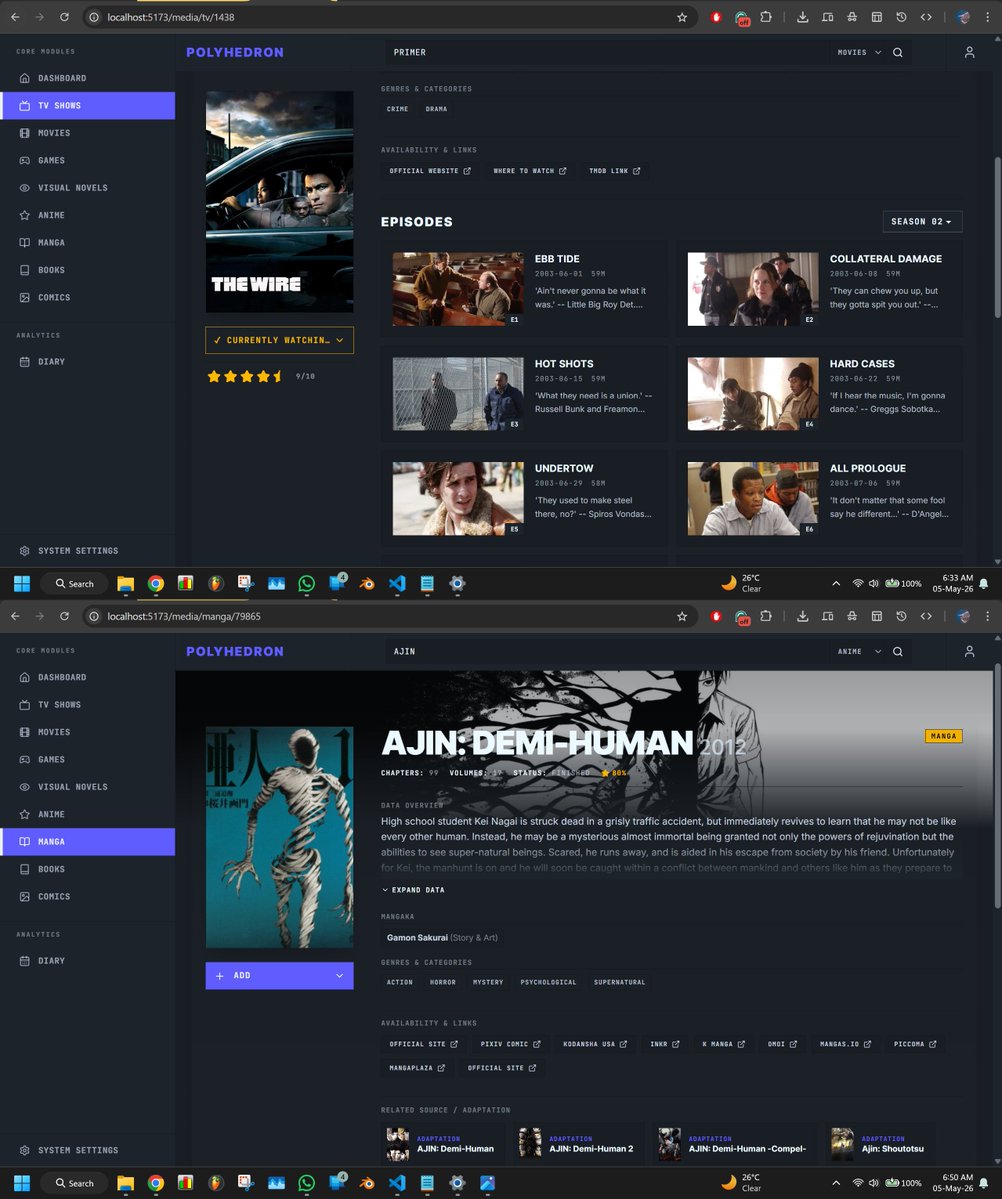
Task: Click the Ajin manga cover image
Action: (279, 837)
